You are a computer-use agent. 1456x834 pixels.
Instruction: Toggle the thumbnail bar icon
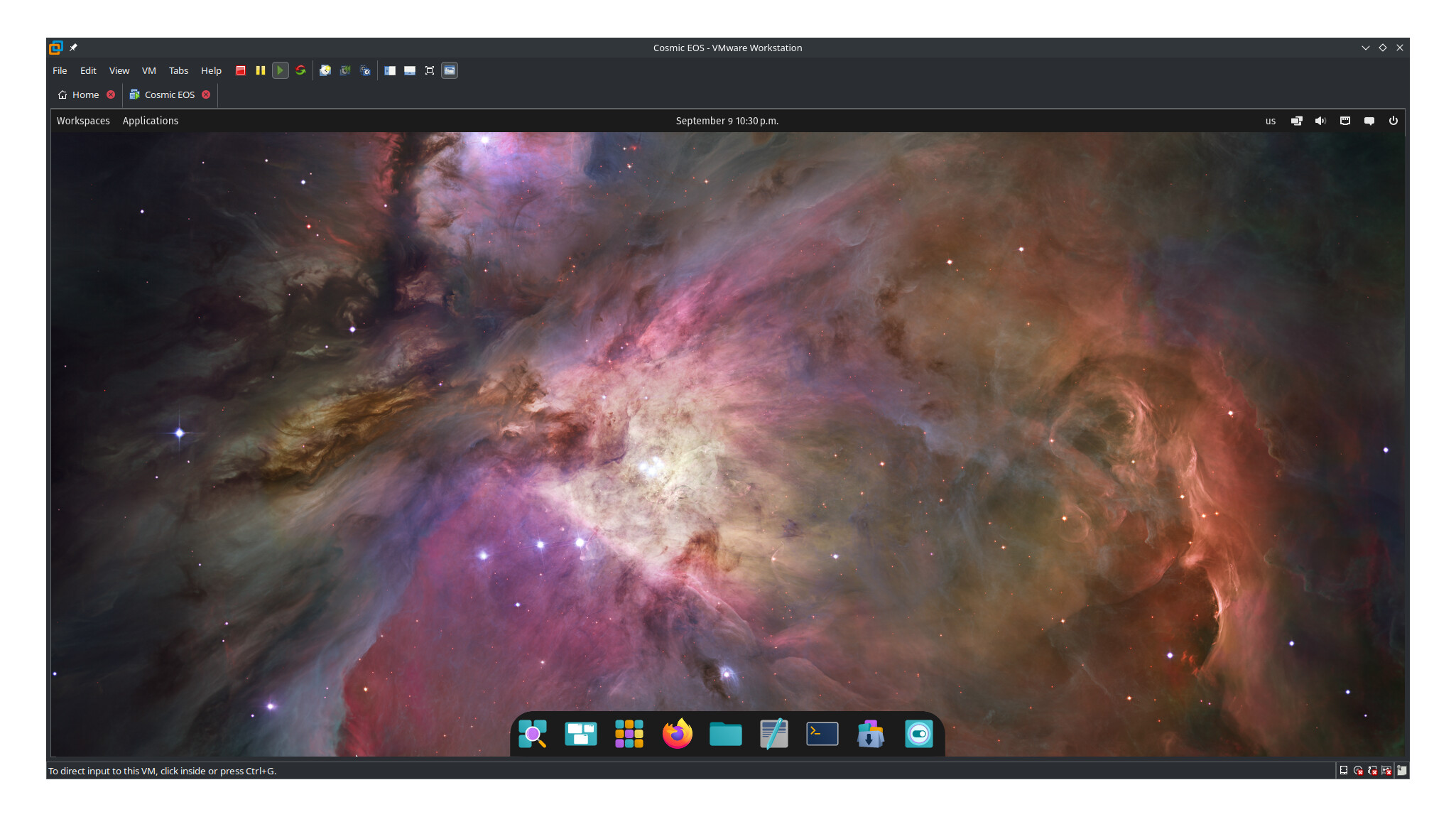(410, 70)
